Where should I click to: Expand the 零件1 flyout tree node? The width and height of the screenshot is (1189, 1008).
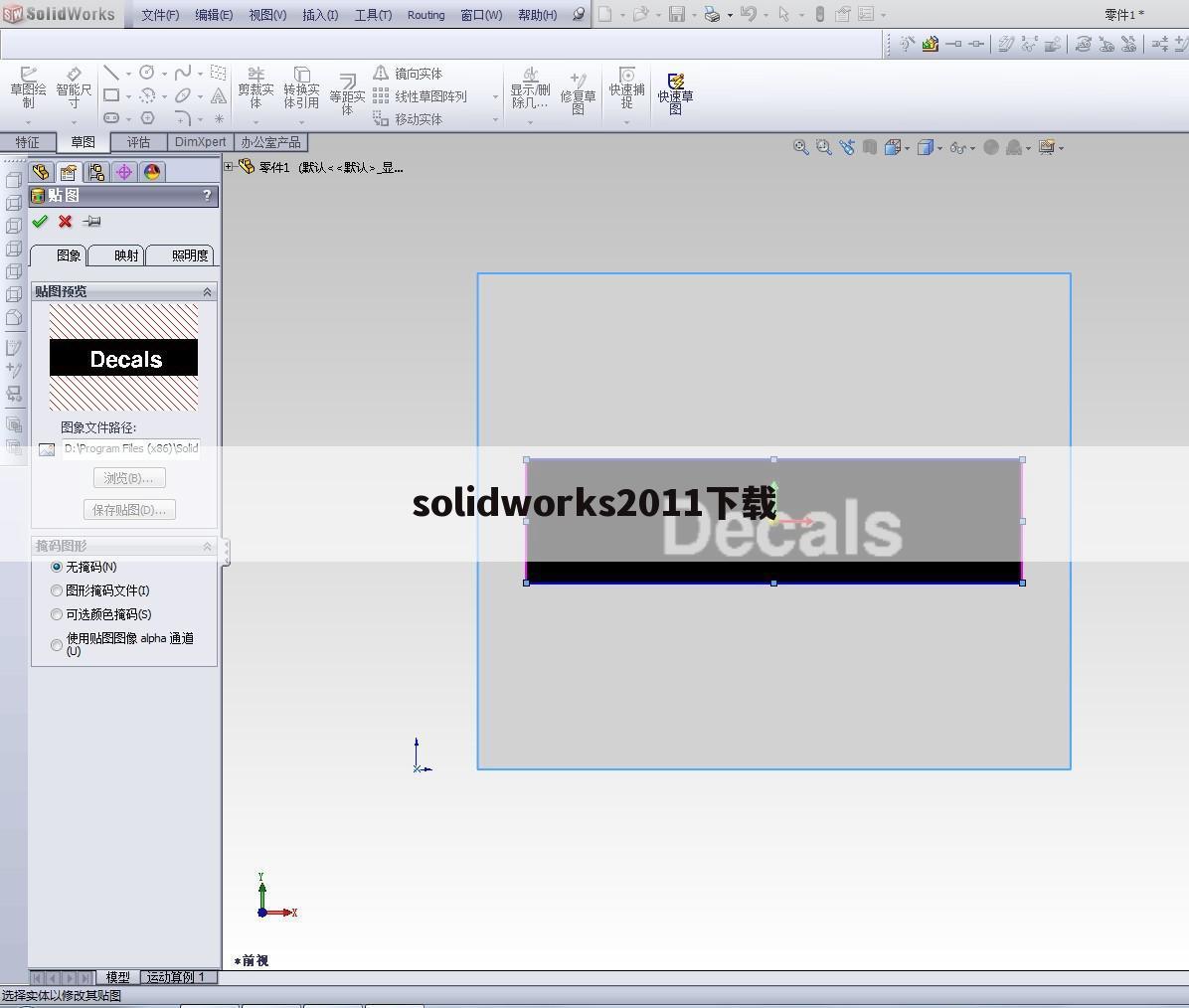[x=229, y=166]
